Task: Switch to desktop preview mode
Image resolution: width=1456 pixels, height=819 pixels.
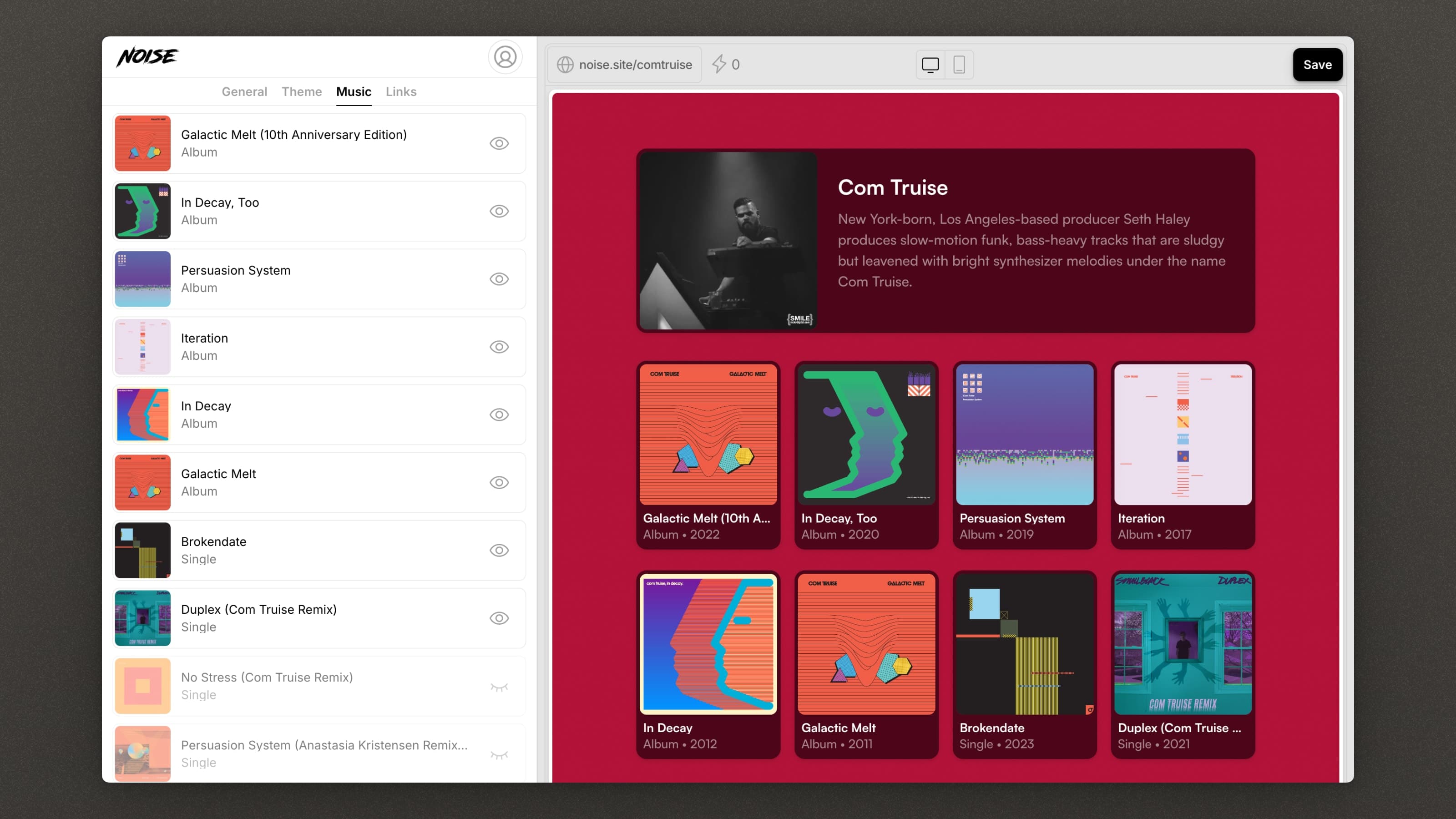Action: (x=930, y=65)
